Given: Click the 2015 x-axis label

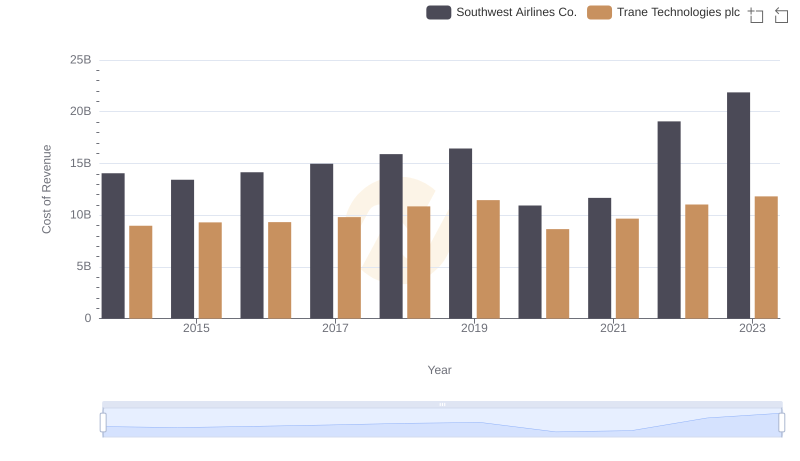Looking at the screenshot, I should click(x=196, y=328).
